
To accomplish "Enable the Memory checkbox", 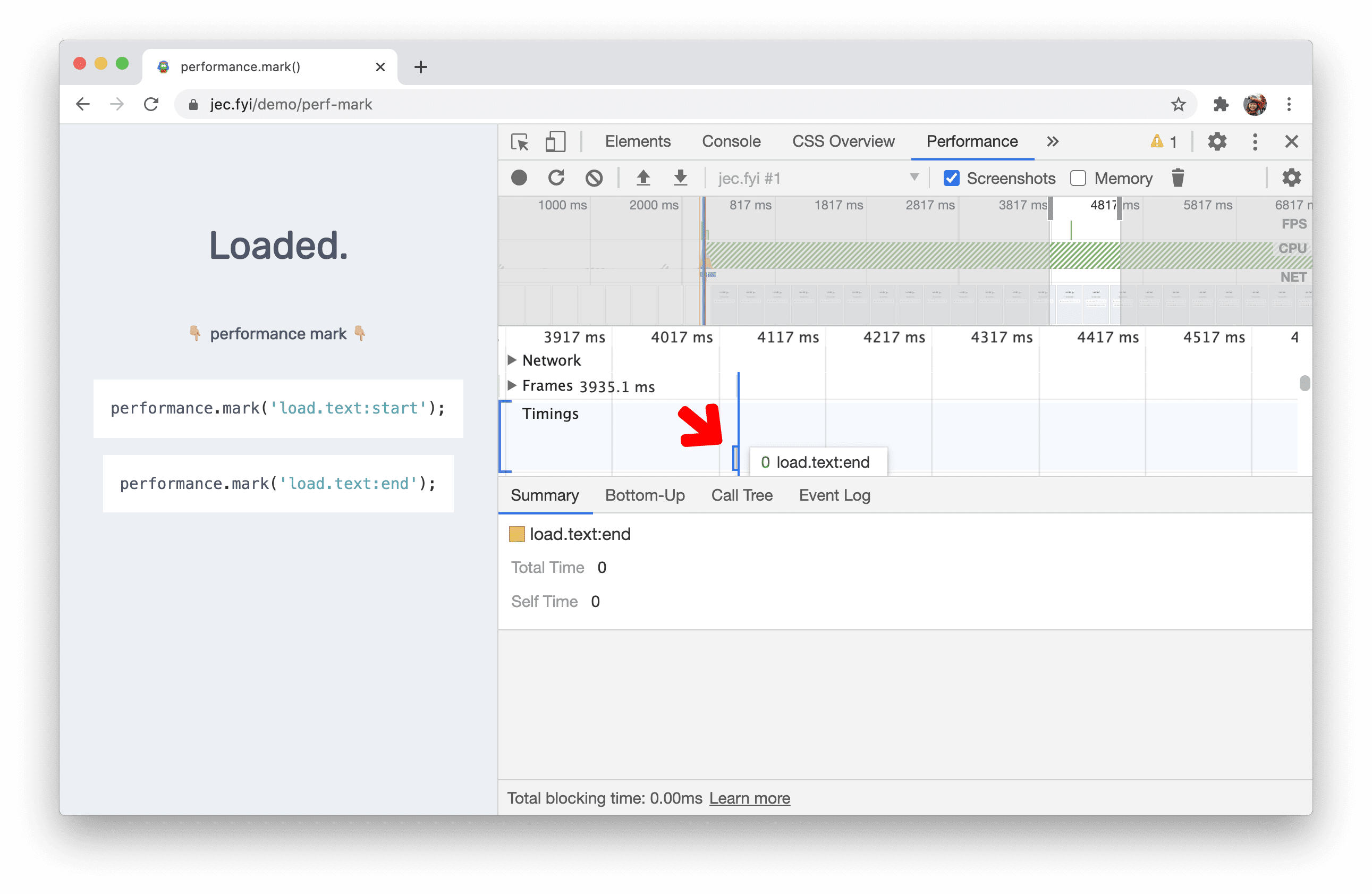I will pyautogui.click(x=1078, y=178).
